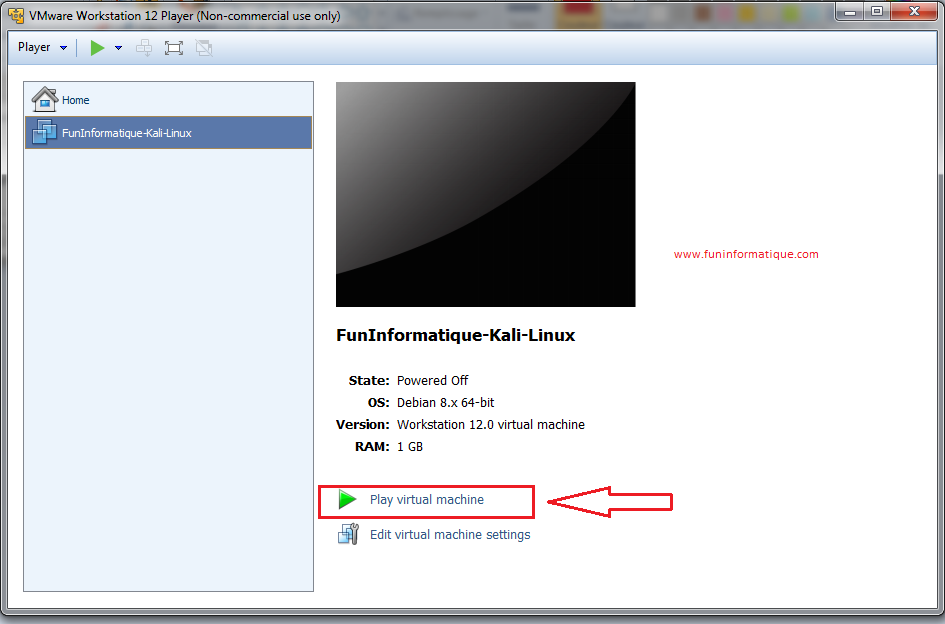Click the FunInformatique-Kali-Linux VM icon in list
Screen dimensions: 945x624
click(x=45, y=132)
